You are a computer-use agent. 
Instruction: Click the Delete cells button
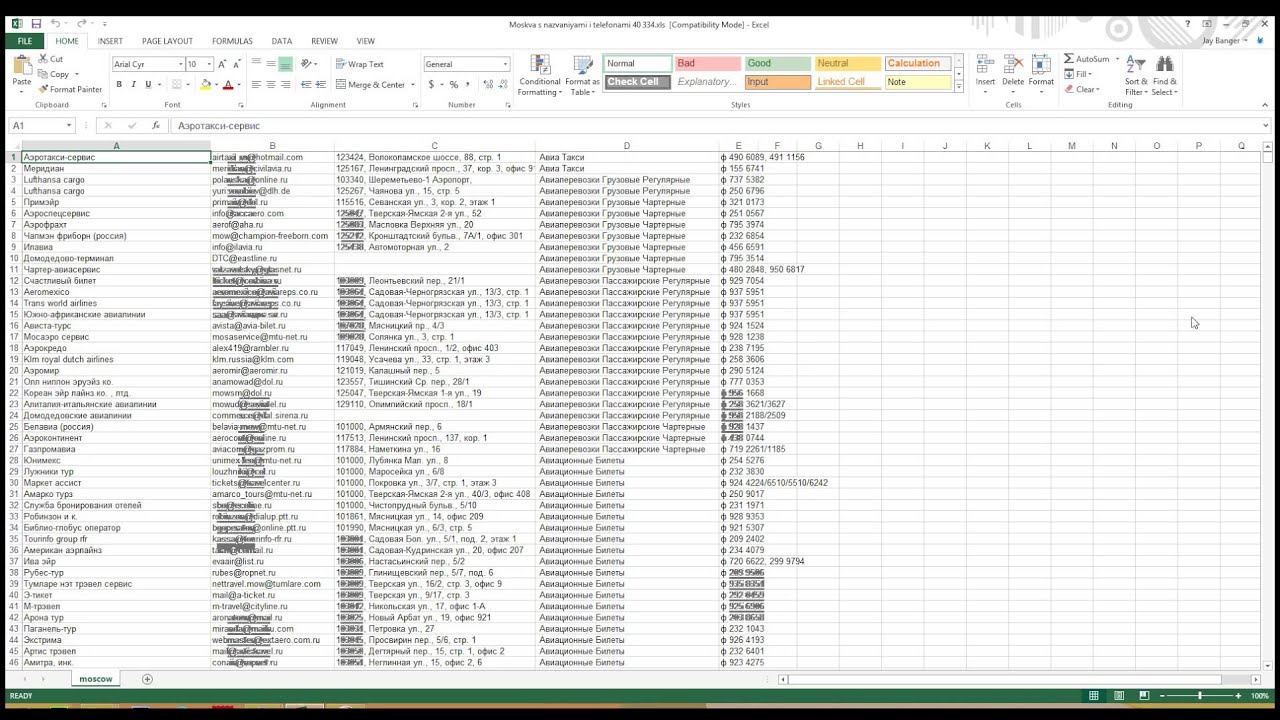pyautogui.click(x=1013, y=75)
